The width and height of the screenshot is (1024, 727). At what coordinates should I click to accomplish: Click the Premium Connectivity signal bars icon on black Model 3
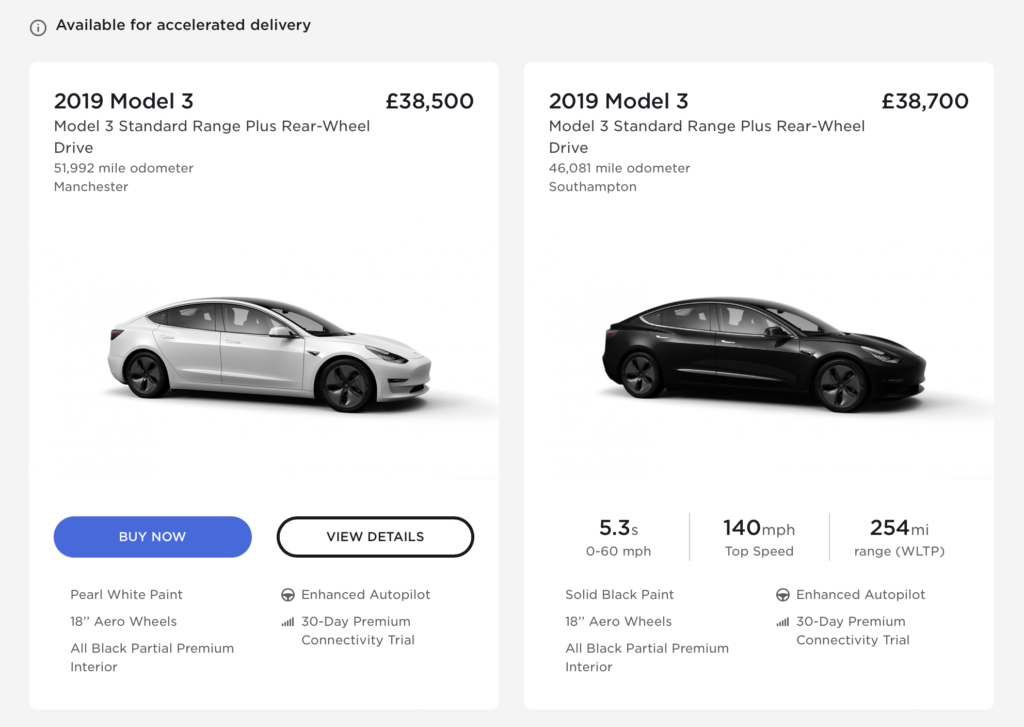(780, 622)
